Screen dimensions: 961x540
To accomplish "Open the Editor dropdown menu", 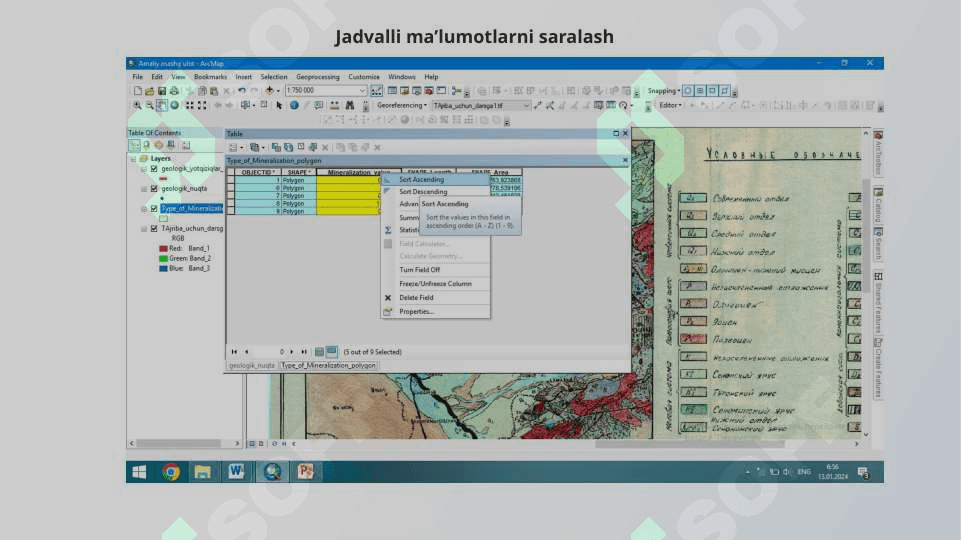I will pyautogui.click(x=670, y=105).
